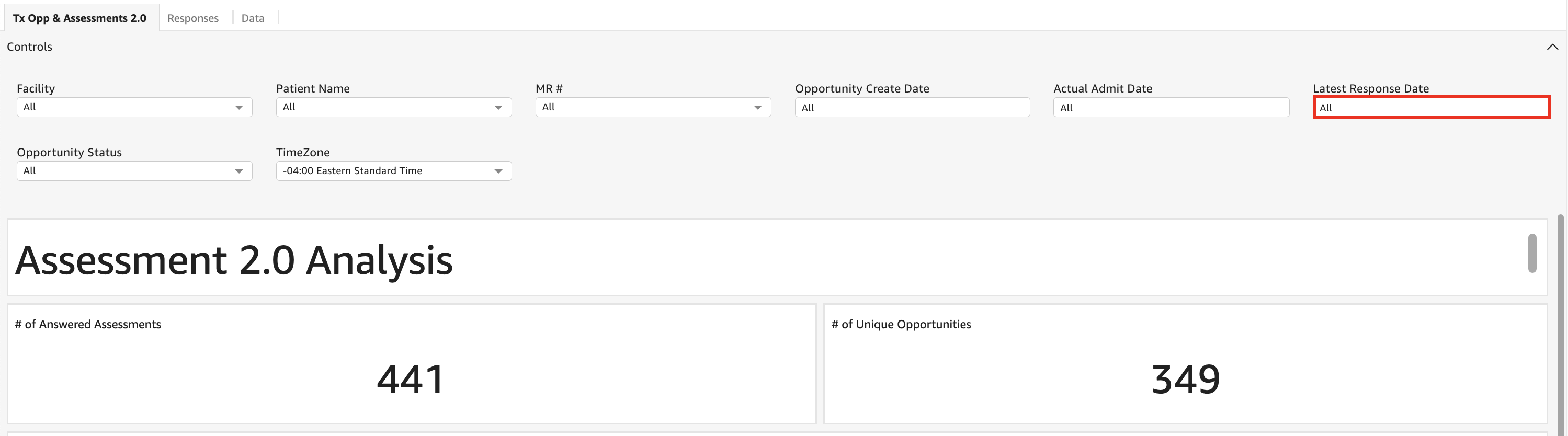Open the Data tab
This screenshot has height=436, width=1568.
(253, 18)
